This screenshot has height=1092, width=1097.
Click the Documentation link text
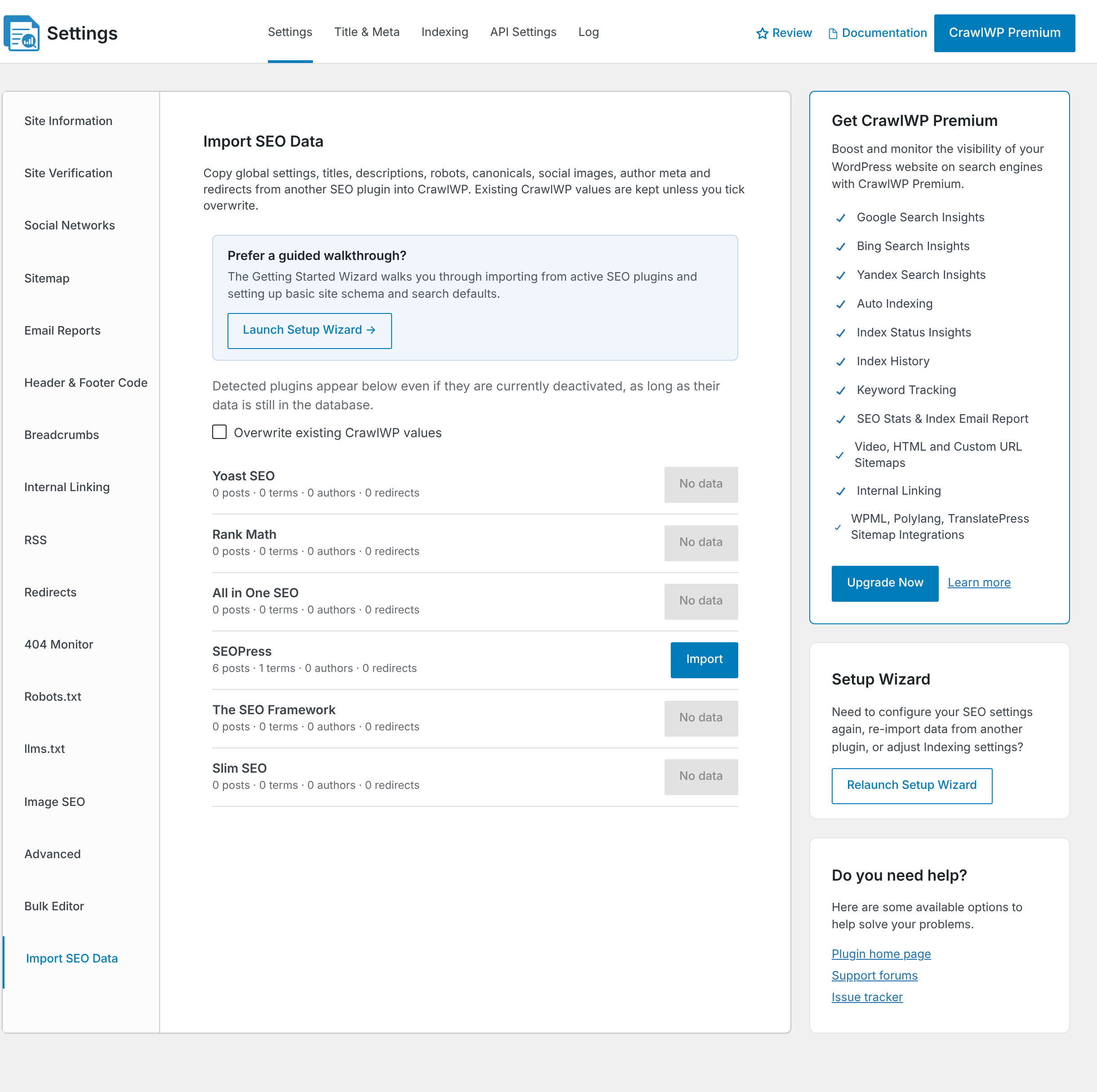pos(884,33)
